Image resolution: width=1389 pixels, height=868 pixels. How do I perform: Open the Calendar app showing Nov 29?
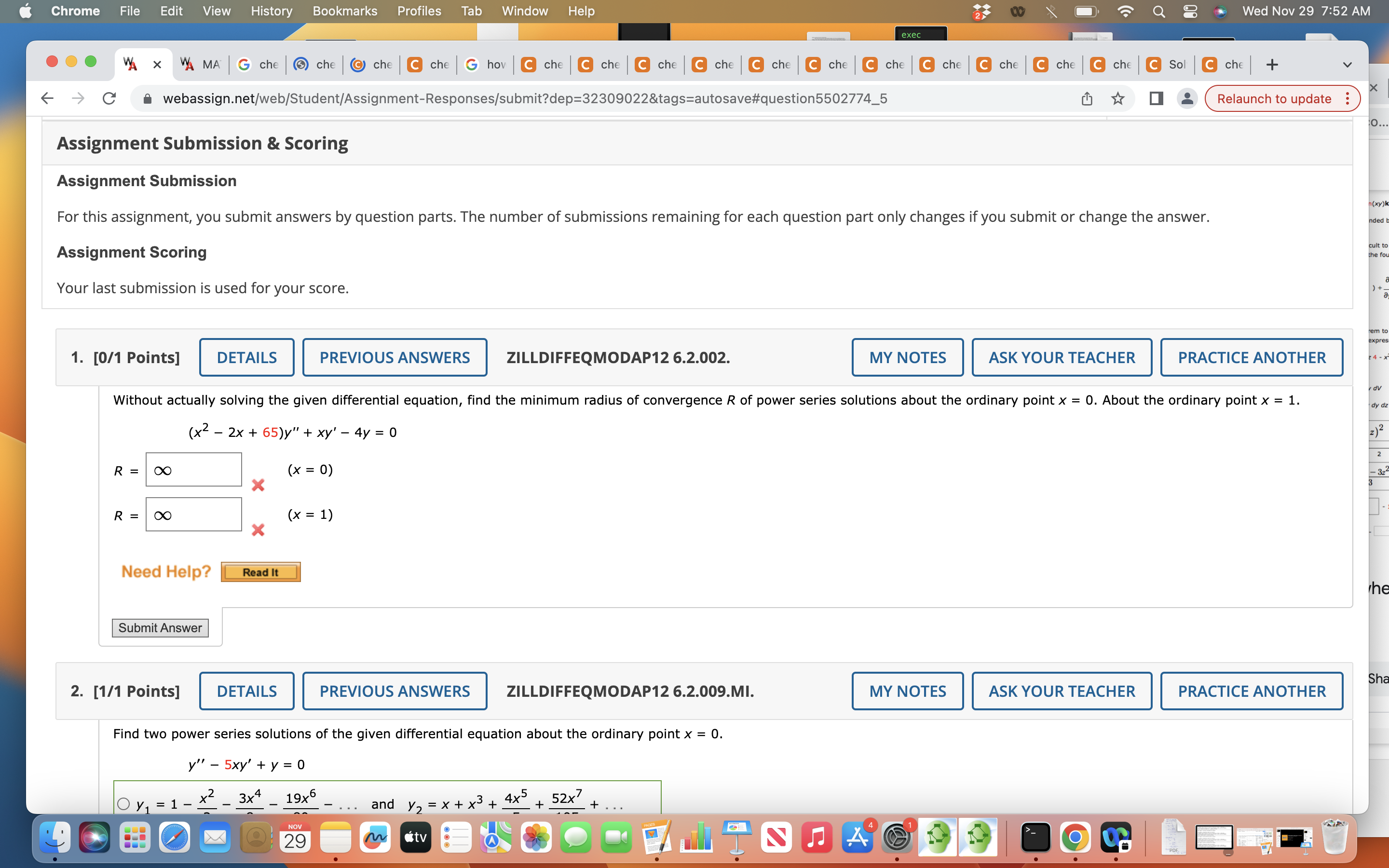pos(295,838)
